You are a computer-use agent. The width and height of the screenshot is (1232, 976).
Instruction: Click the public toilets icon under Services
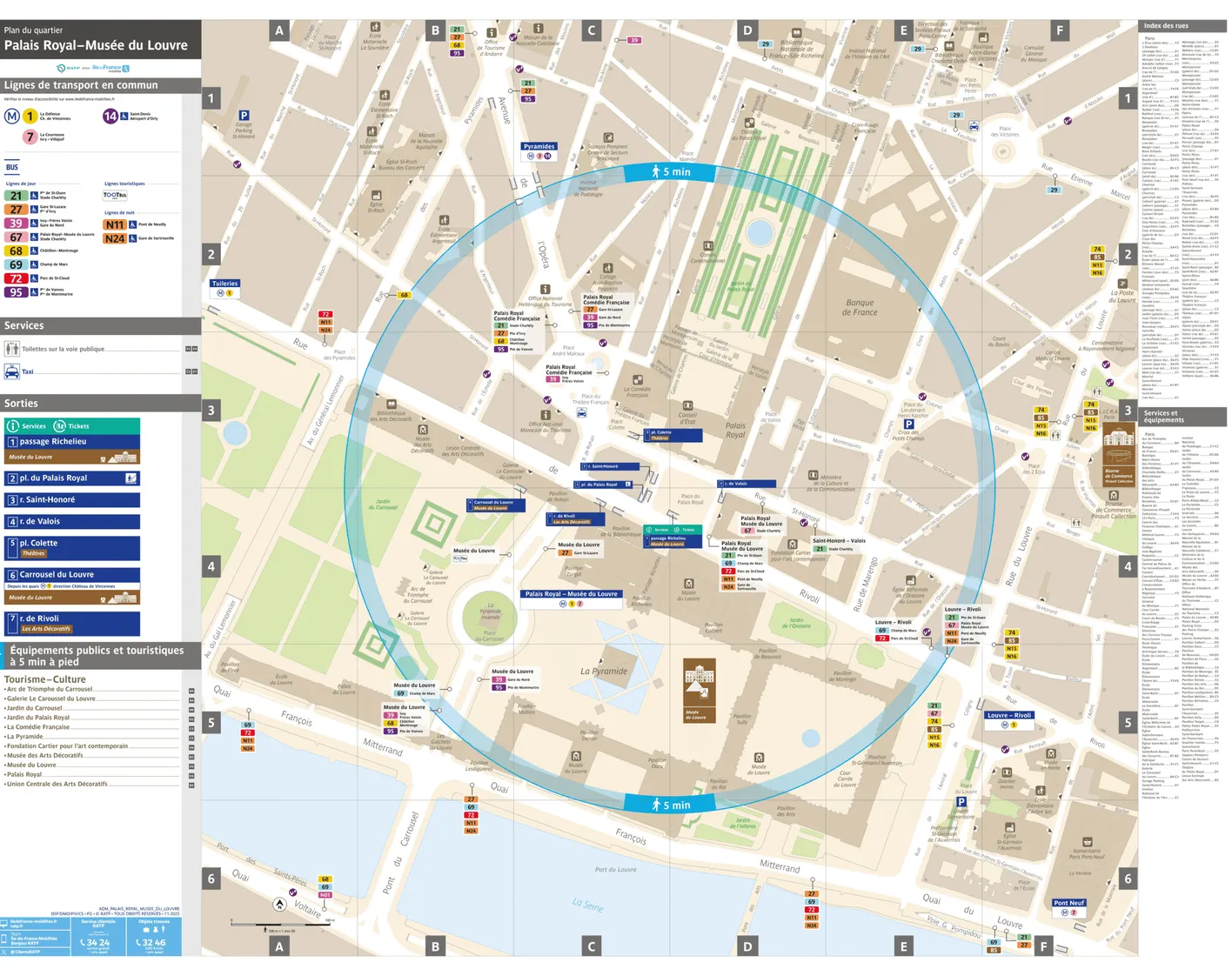[x=12, y=349]
